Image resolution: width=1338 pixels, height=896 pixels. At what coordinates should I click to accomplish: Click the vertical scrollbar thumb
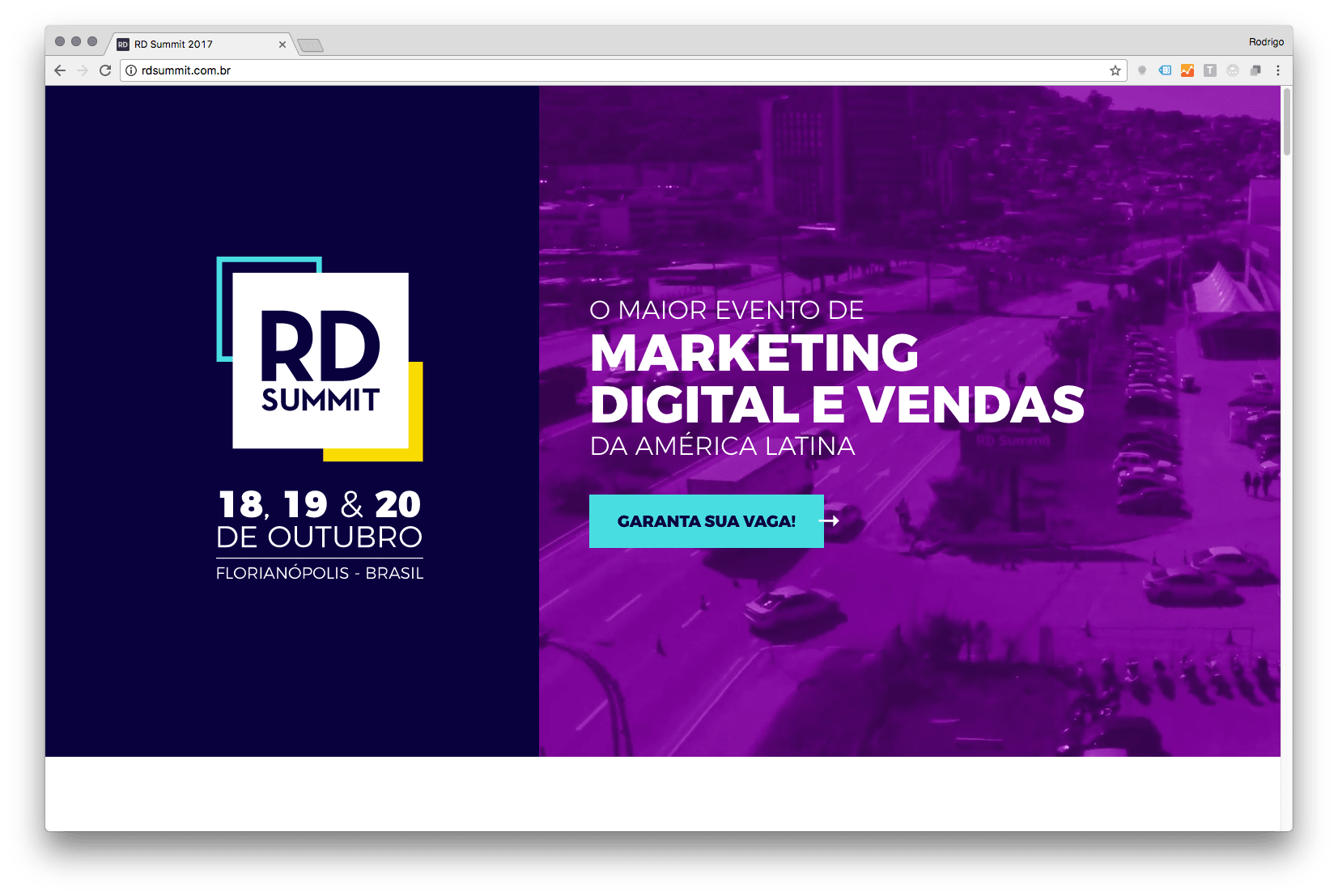coord(1287,121)
